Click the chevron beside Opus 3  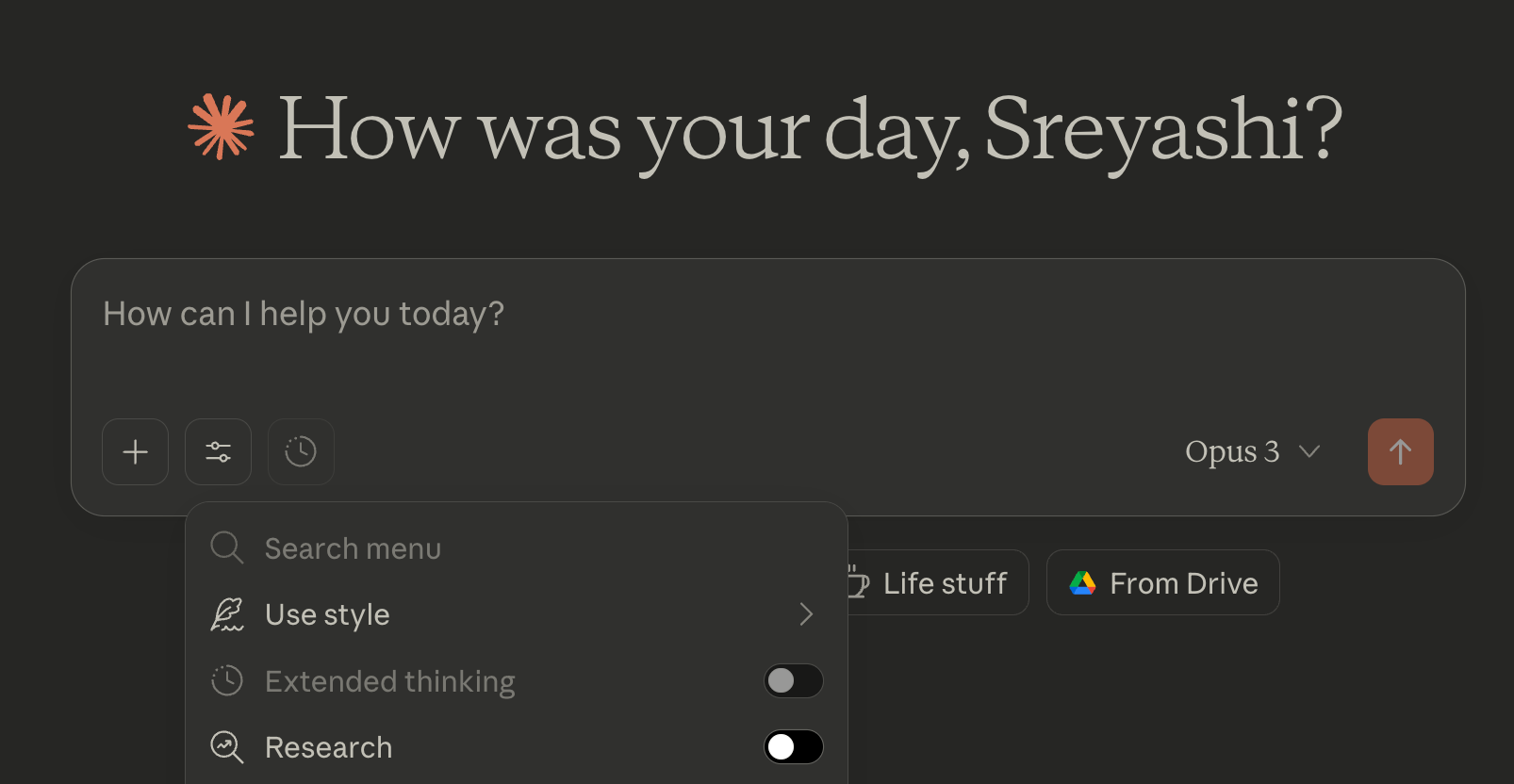[1309, 451]
